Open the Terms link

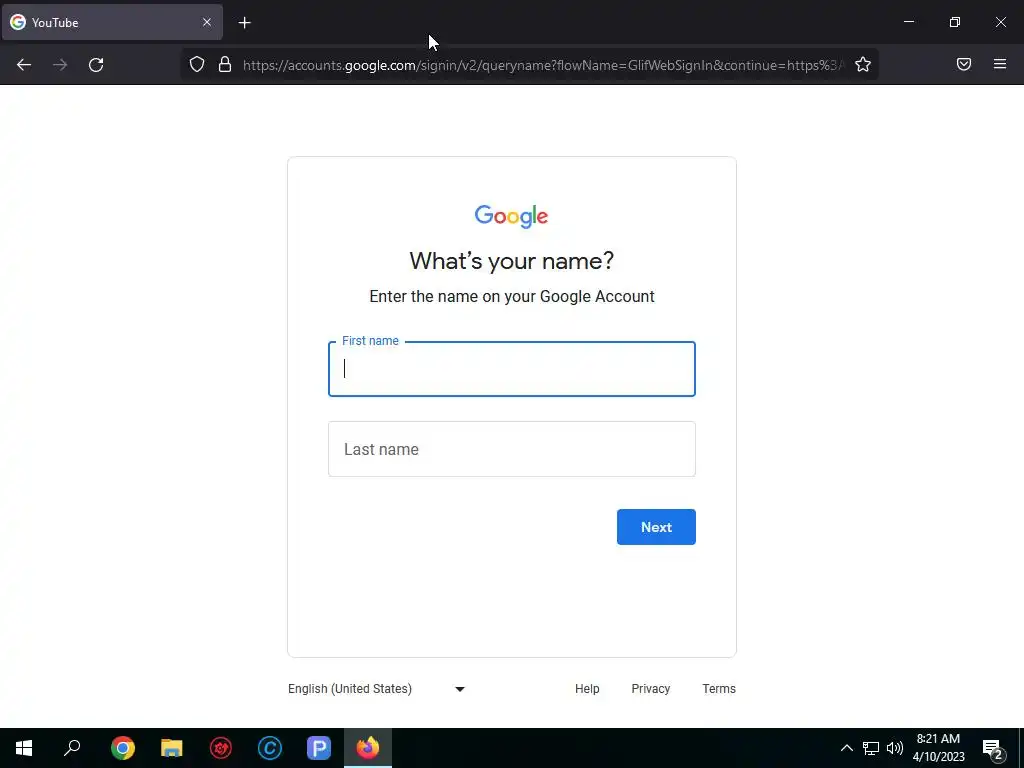719,688
